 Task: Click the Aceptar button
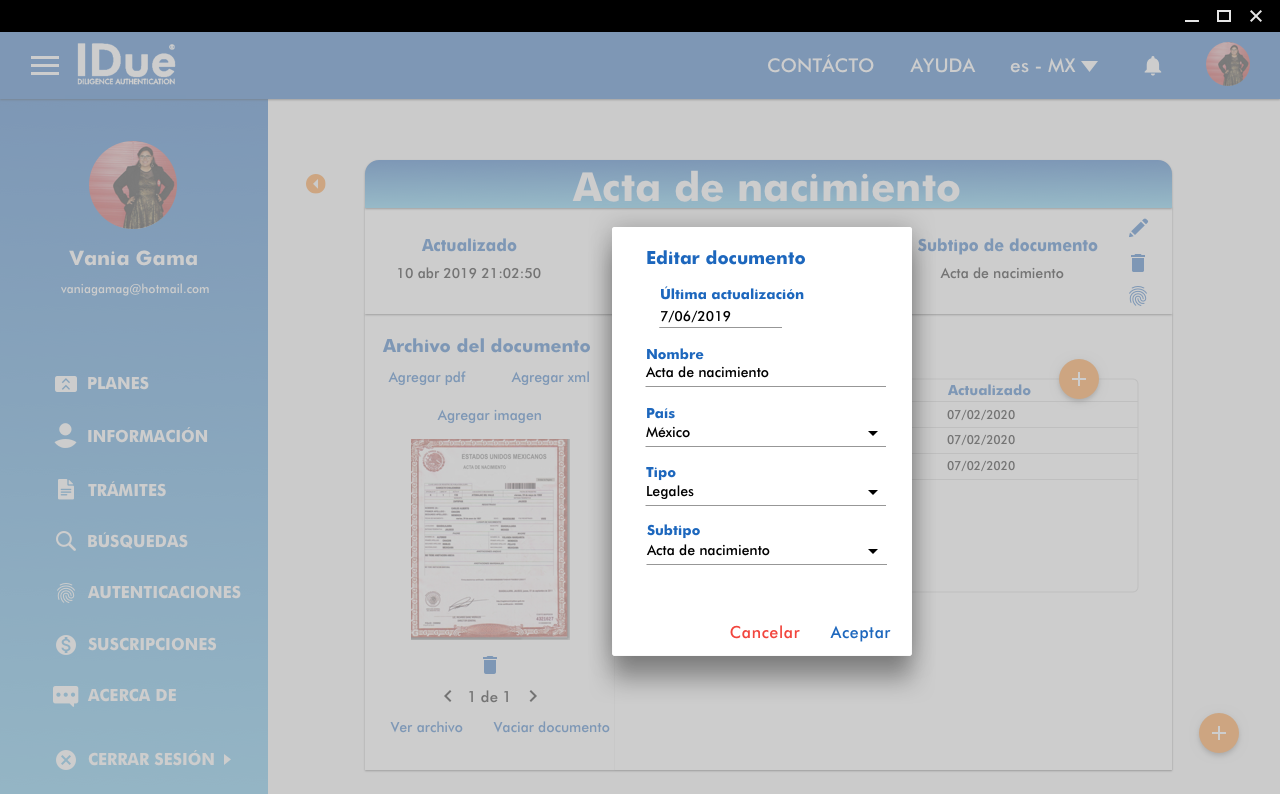(x=860, y=632)
